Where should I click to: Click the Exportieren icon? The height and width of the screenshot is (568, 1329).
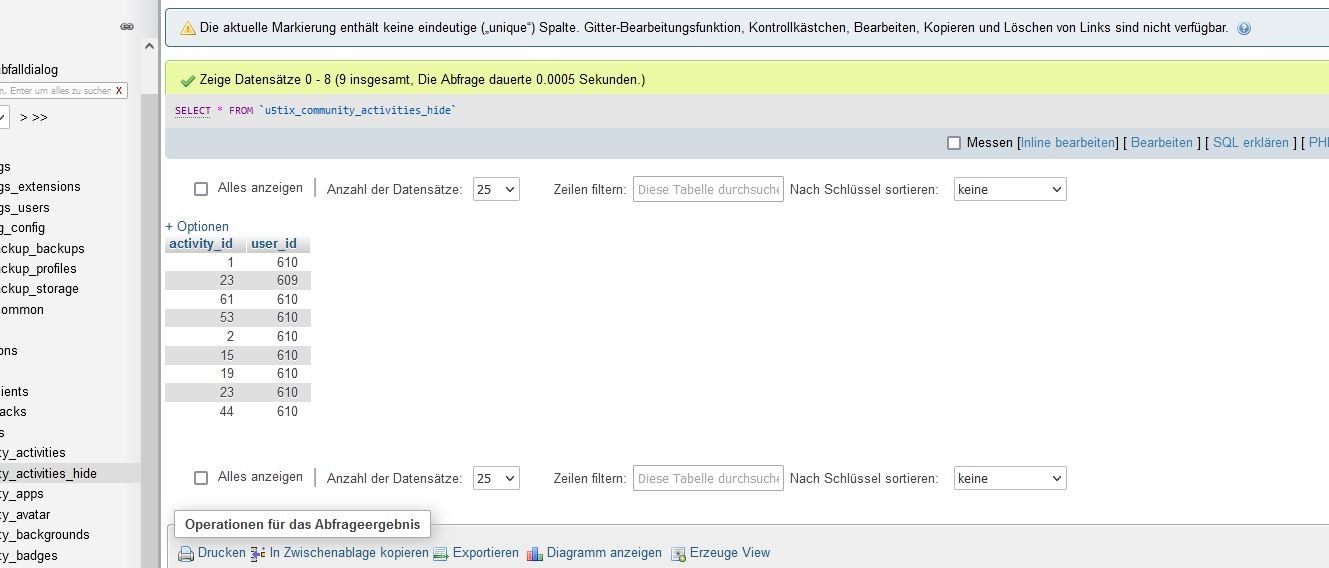tap(441, 554)
